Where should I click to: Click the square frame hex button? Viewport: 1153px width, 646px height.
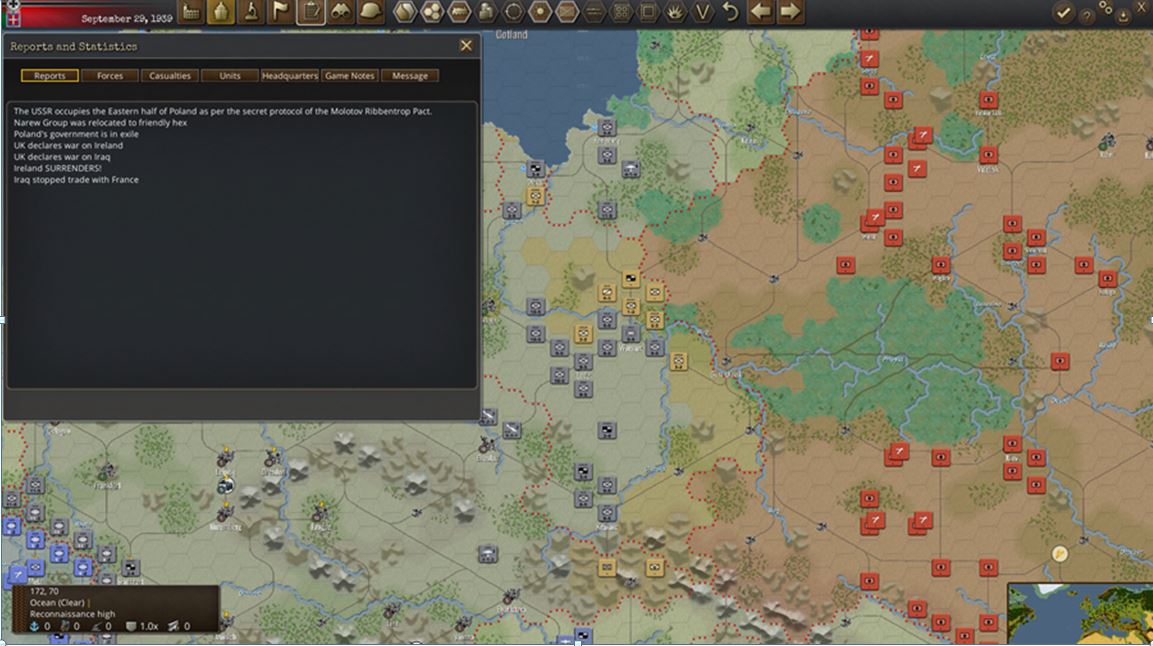(648, 12)
